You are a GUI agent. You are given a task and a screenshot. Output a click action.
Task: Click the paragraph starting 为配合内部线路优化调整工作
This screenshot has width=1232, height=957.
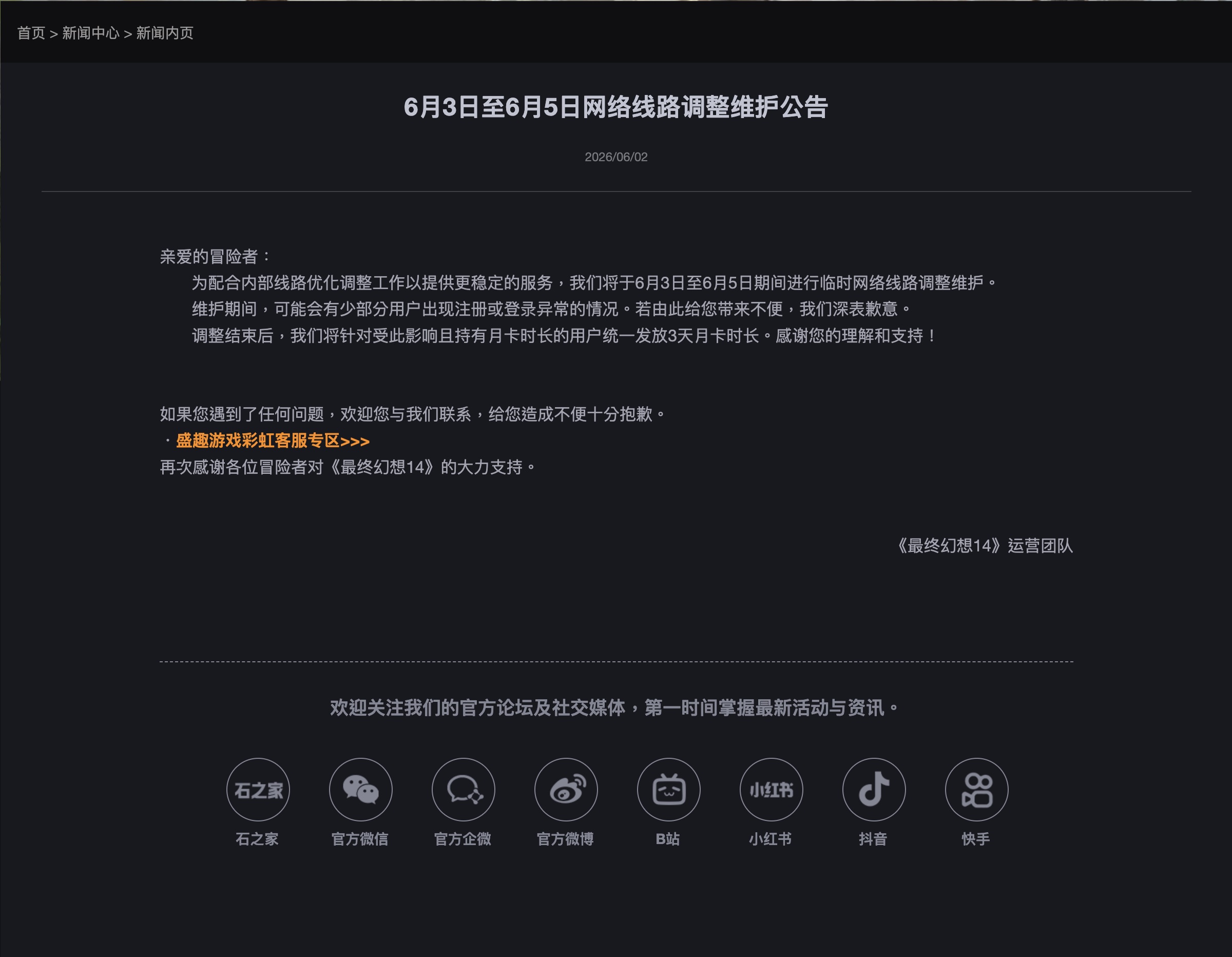(x=595, y=283)
